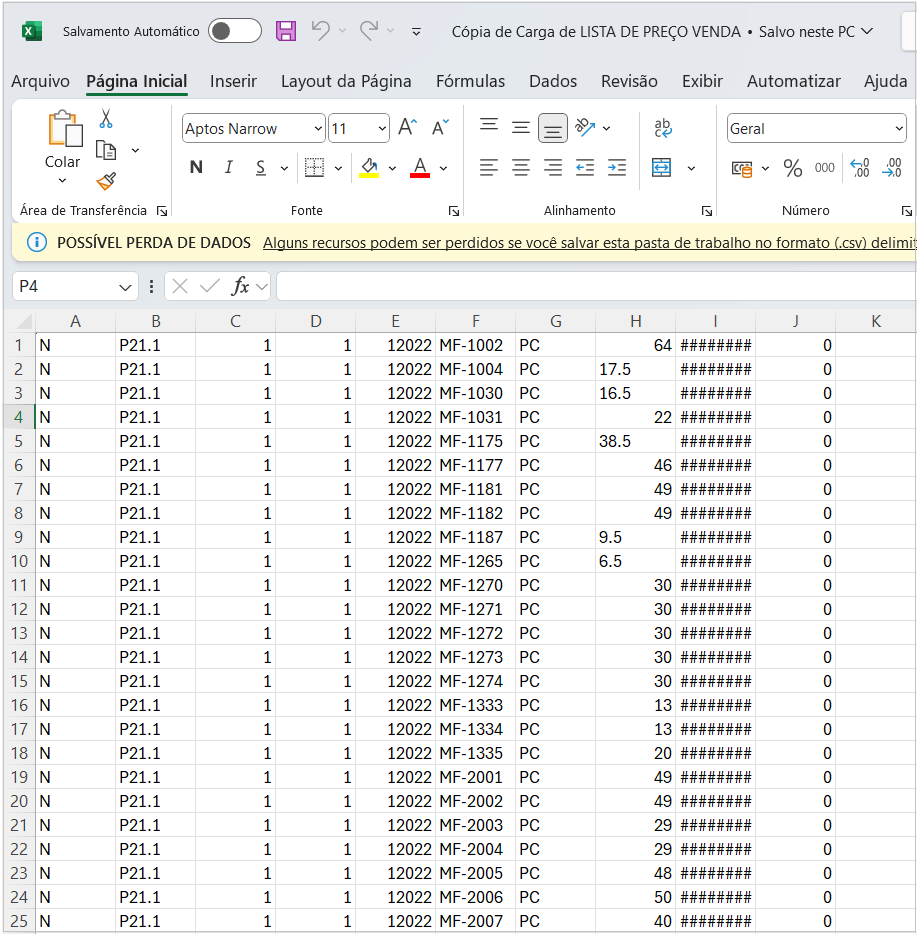
Task: Toggle bottom align button
Action: pos(553,128)
